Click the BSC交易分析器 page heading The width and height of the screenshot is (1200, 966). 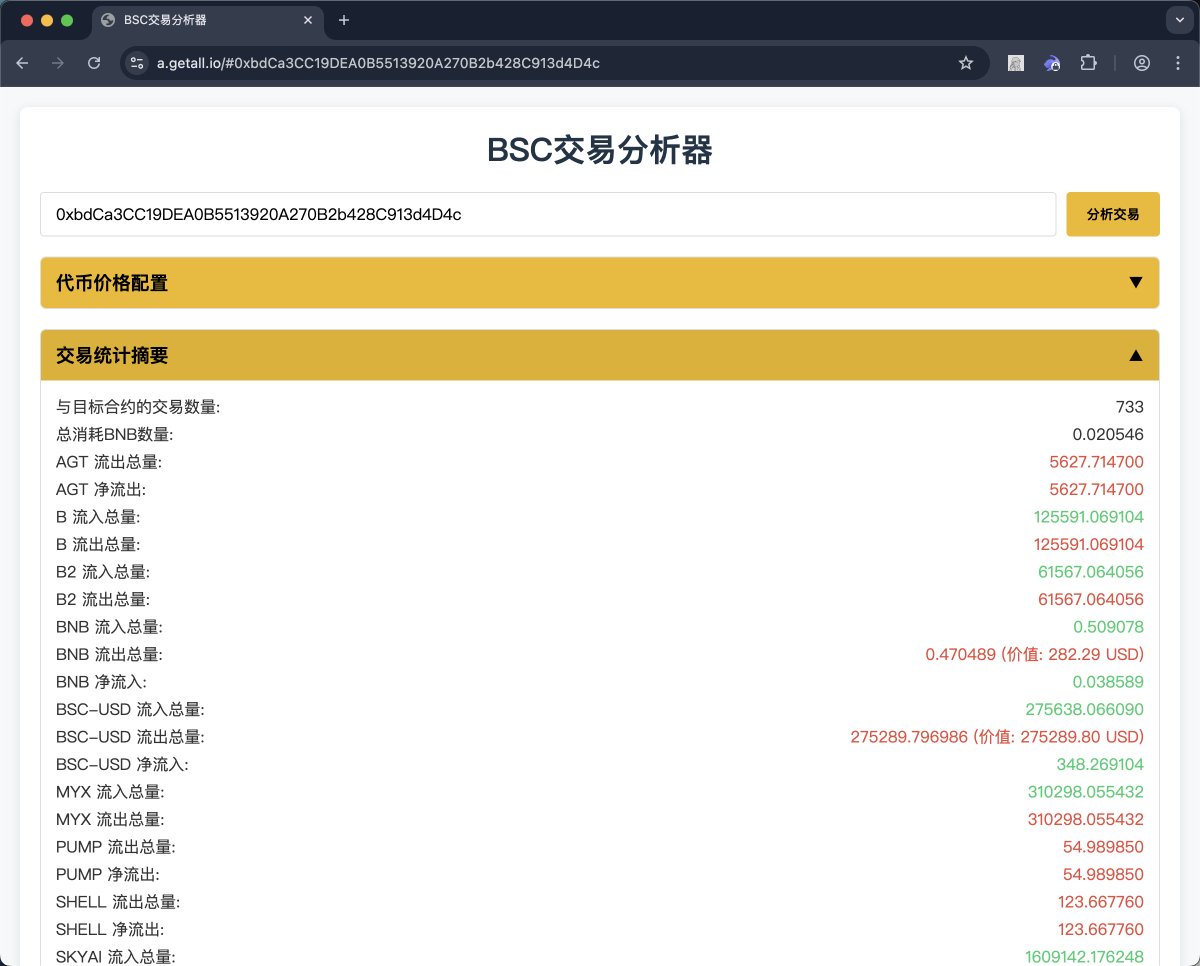pyautogui.click(x=600, y=150)
